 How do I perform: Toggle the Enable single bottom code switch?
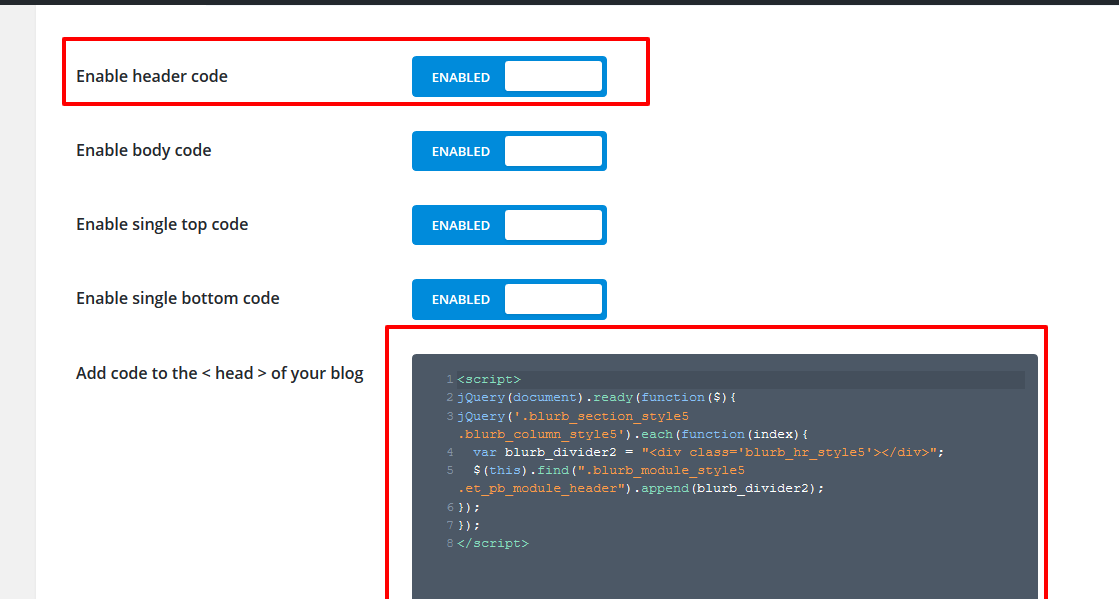tap(509, 299)
